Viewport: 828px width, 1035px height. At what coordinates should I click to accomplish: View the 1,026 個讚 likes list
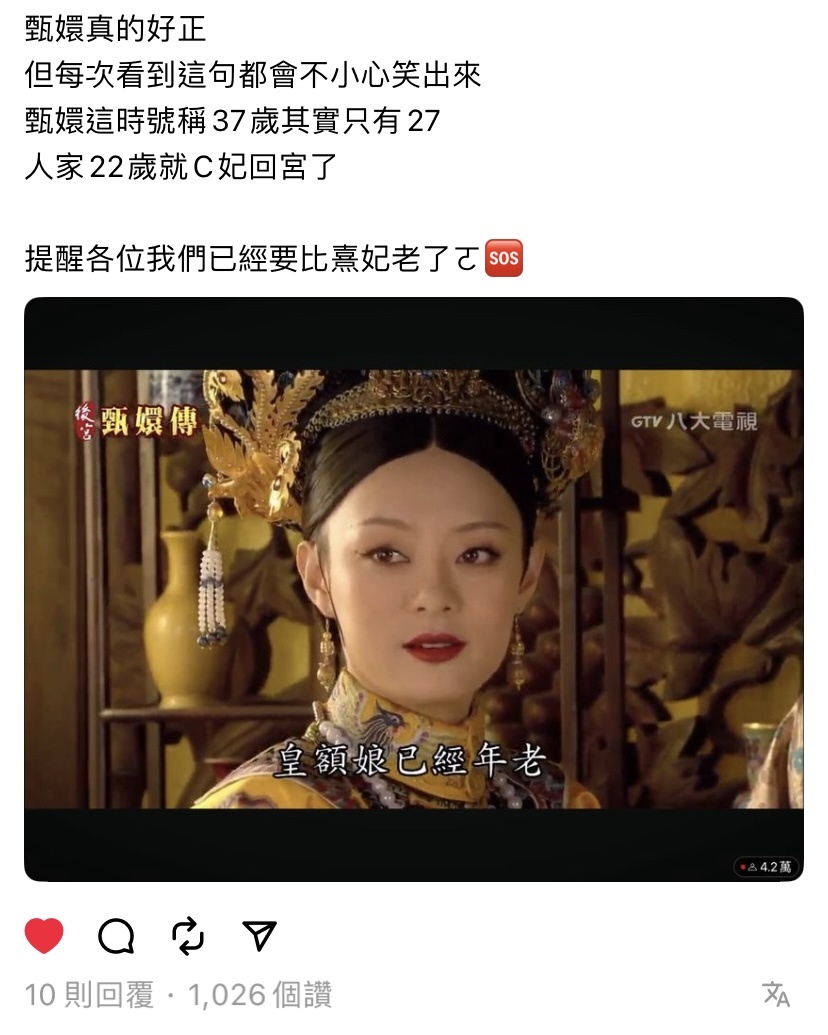point(260,995)
